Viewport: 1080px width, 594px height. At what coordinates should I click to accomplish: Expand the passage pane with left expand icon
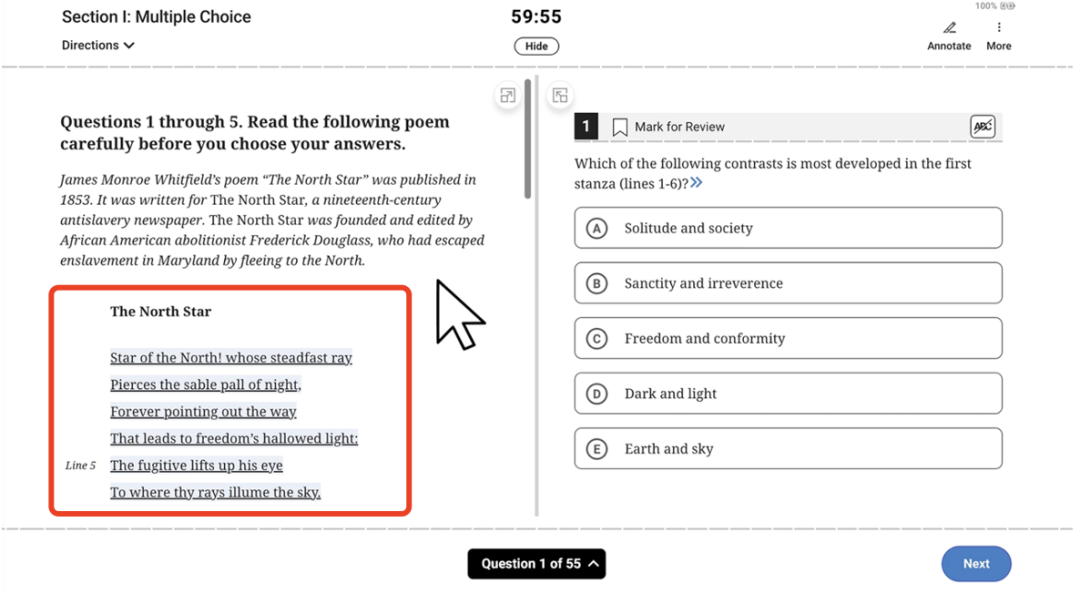508,96
